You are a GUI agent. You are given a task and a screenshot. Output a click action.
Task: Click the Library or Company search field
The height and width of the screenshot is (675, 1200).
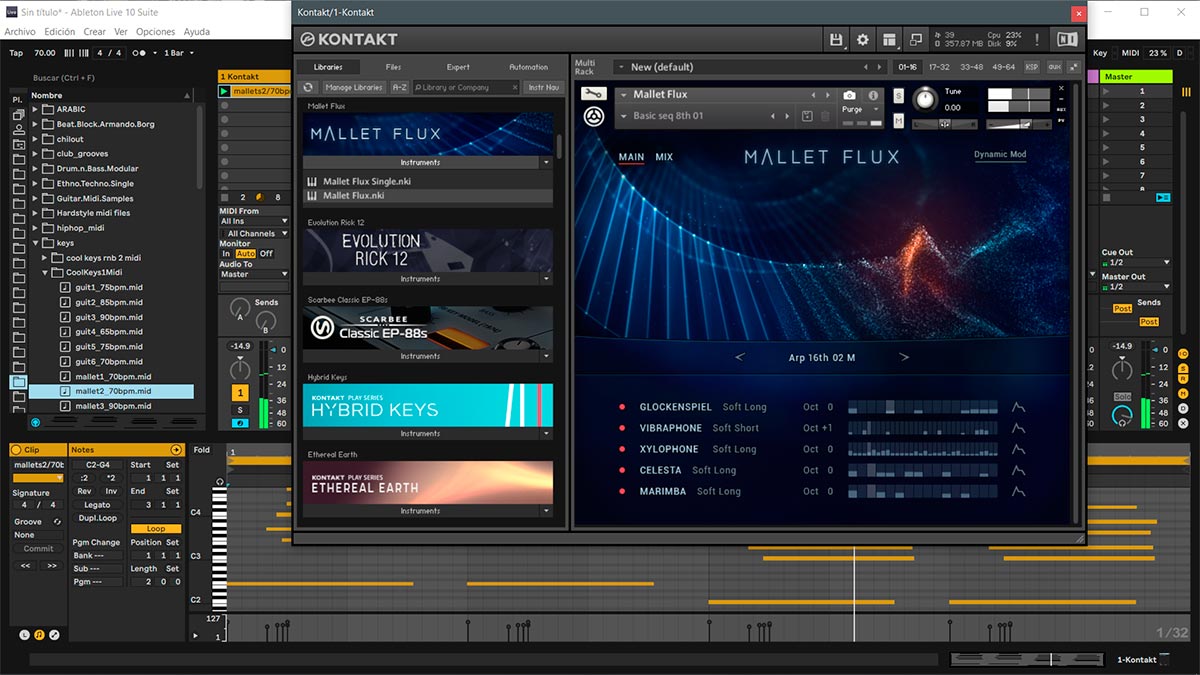click(465, 87)
